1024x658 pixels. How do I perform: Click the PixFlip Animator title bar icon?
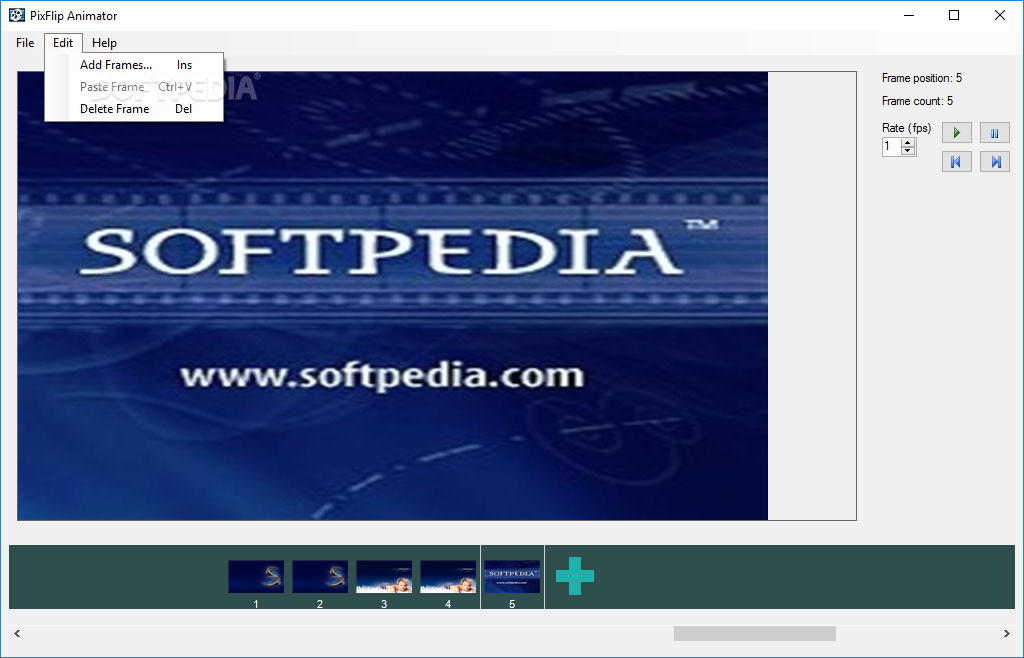click(16, 15)
